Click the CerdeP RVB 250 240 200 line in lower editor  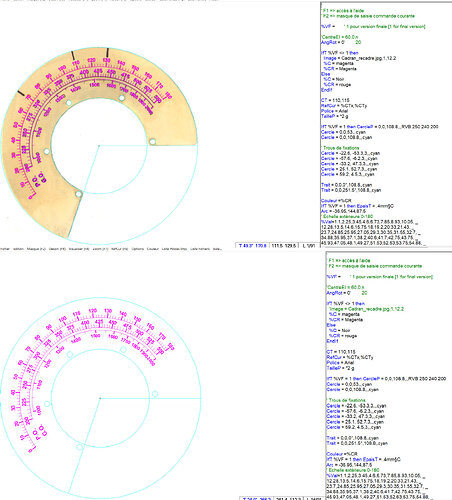point(386,379)
